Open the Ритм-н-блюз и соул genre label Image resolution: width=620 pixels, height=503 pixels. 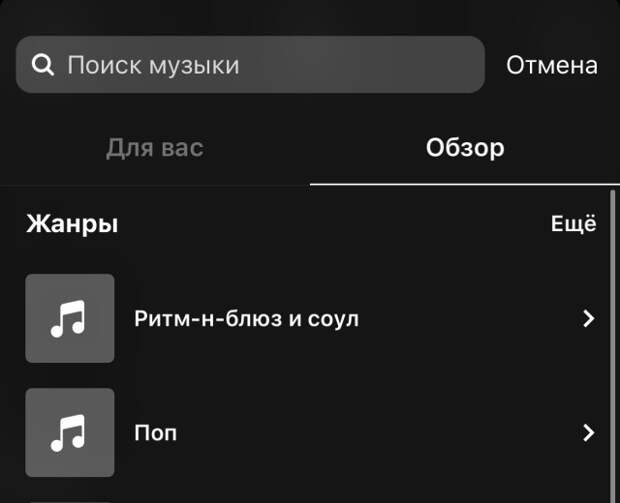(246, 319)
